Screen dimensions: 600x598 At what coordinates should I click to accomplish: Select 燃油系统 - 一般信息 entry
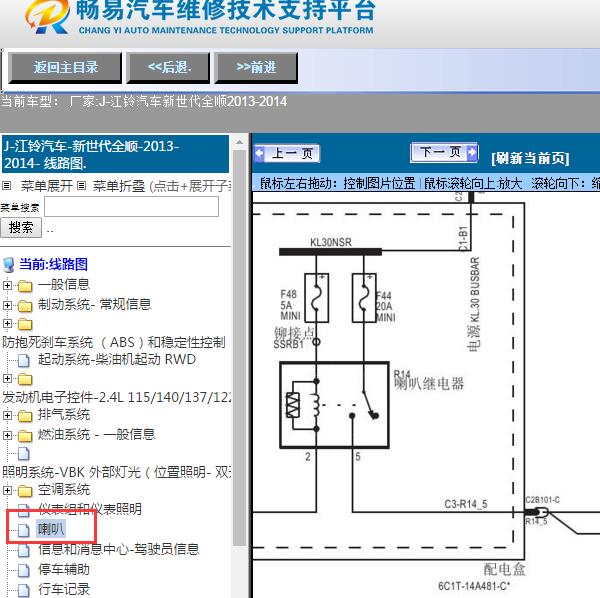click(96, 435)
